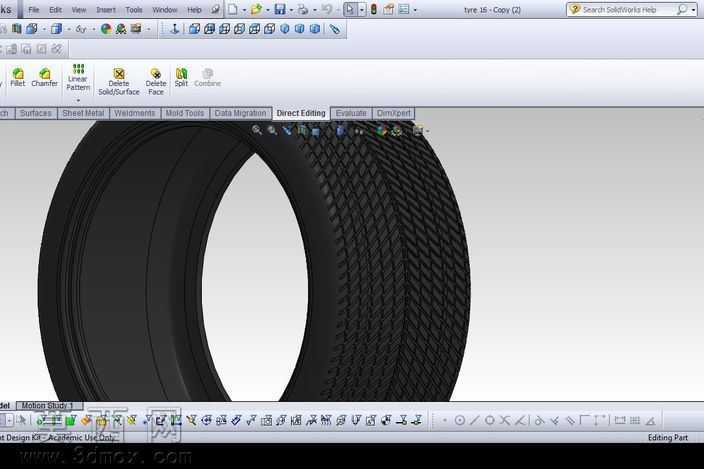Open the View menu
This screenshot has width=704, height=469.
[x=79, y=9]
